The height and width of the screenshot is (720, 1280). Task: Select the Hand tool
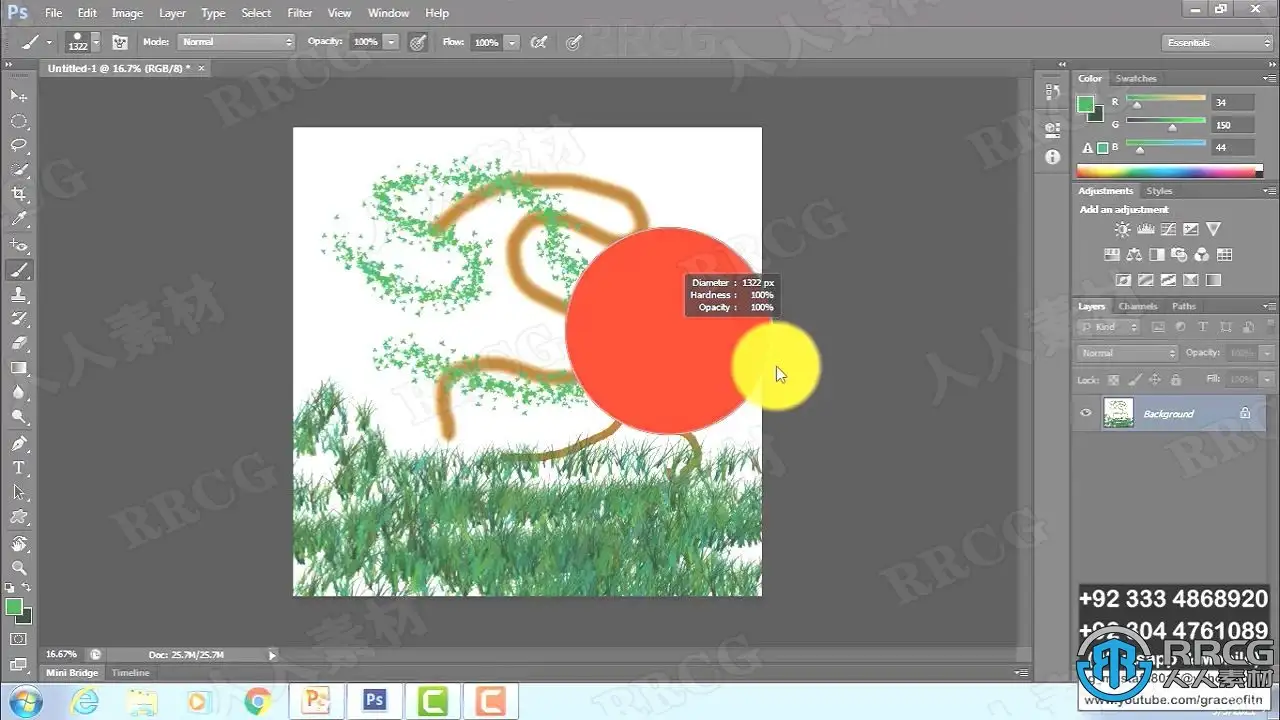pyautogui.click(x=18, y=544)
